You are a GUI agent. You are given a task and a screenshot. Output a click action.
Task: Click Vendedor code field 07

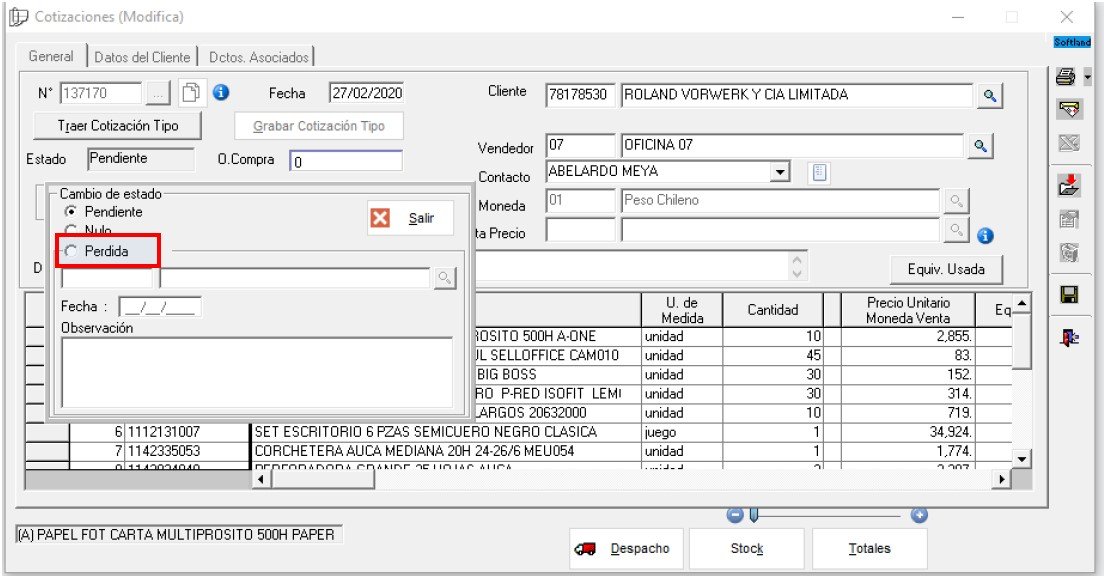580,146
